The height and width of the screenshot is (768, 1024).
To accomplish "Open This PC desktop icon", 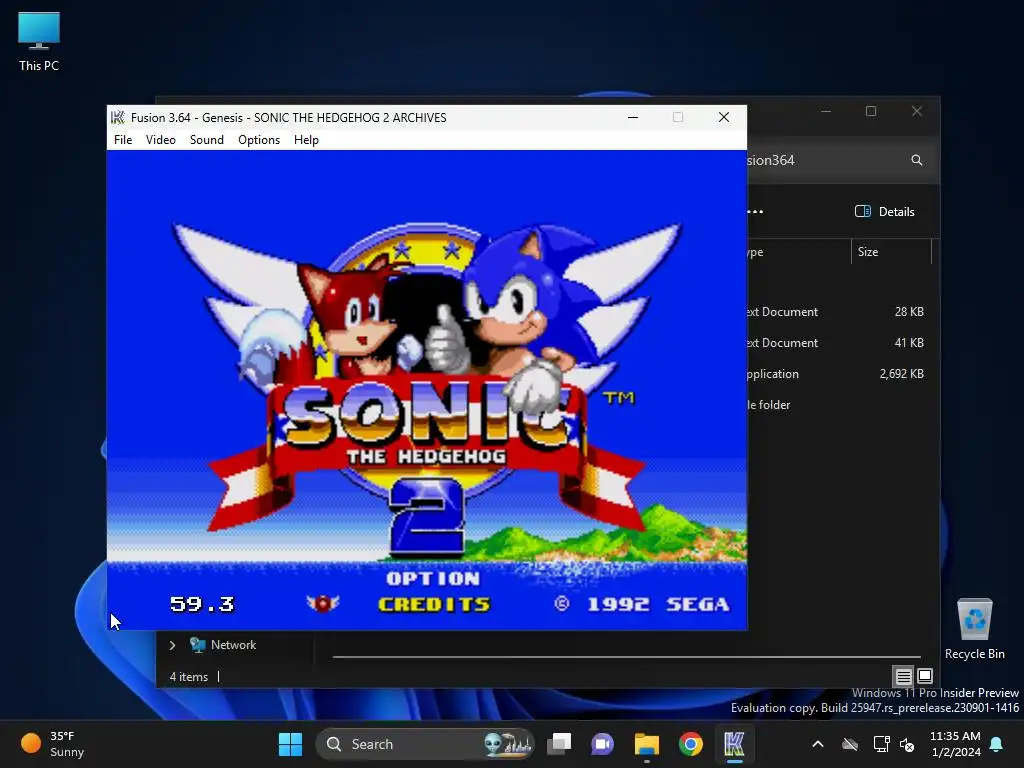I will [x=39, y=41].
